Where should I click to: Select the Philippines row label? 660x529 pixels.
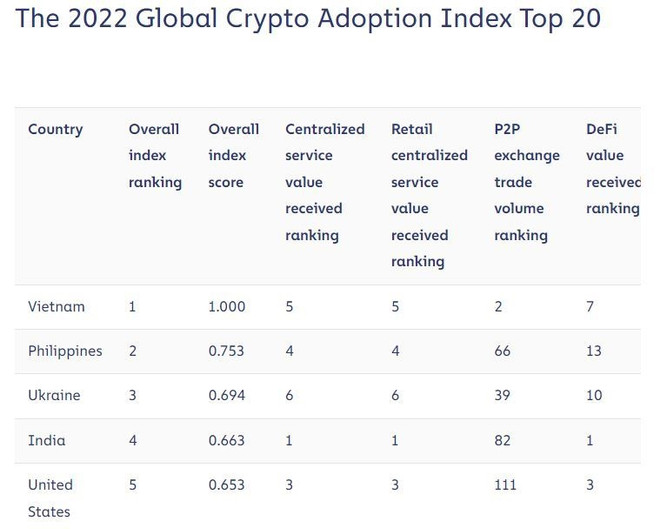65,351
